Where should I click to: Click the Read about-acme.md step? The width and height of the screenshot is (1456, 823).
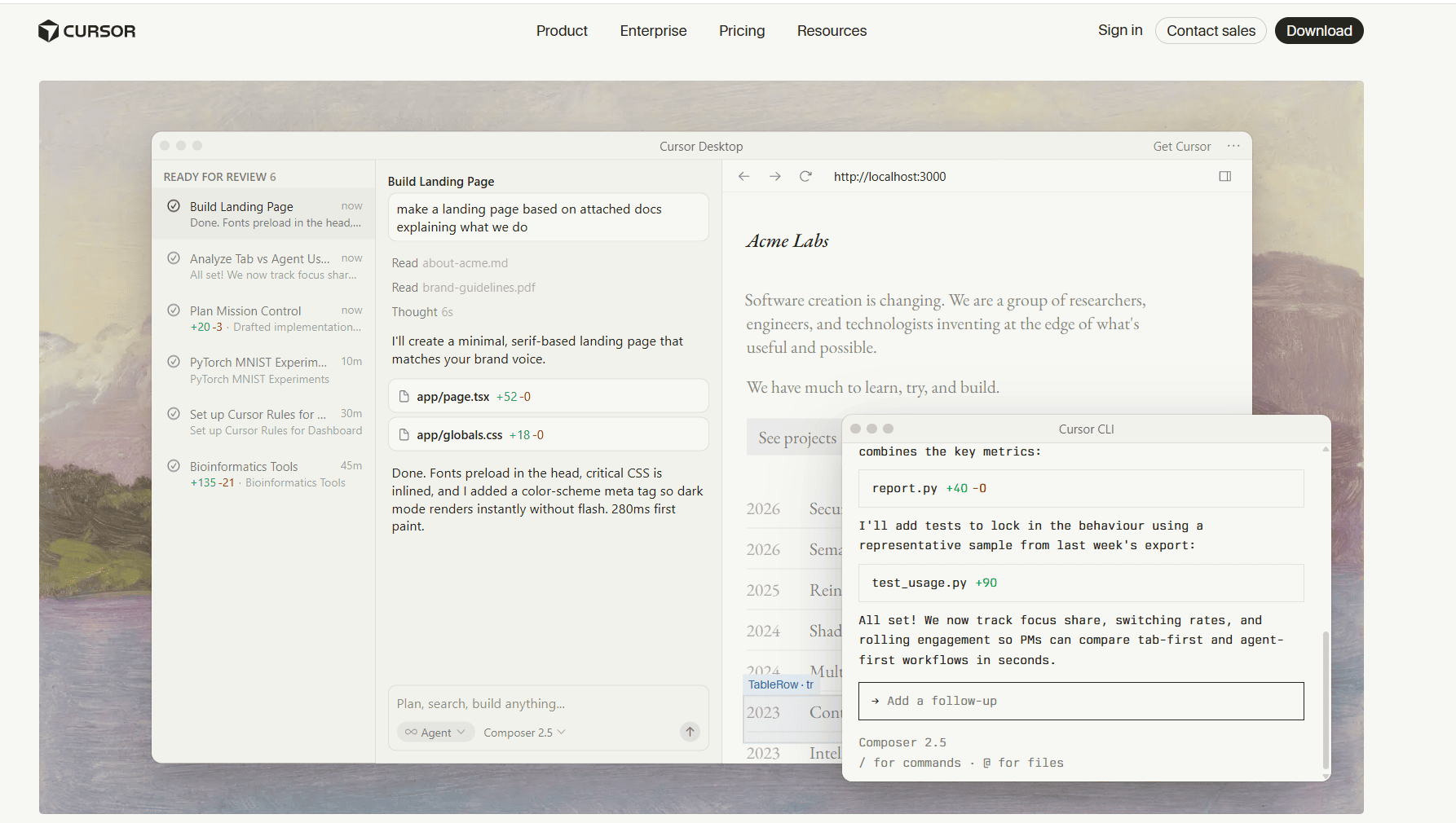tap(449, 263)
